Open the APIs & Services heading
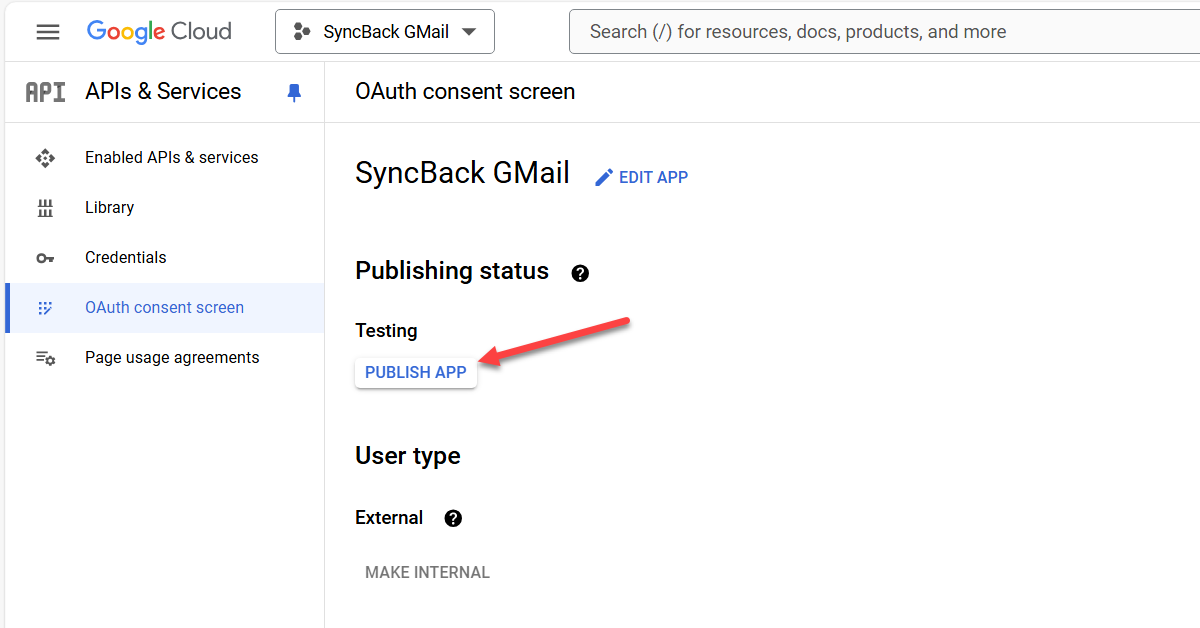Viewport: 1200px width, 628px height. tap(163, 91)
